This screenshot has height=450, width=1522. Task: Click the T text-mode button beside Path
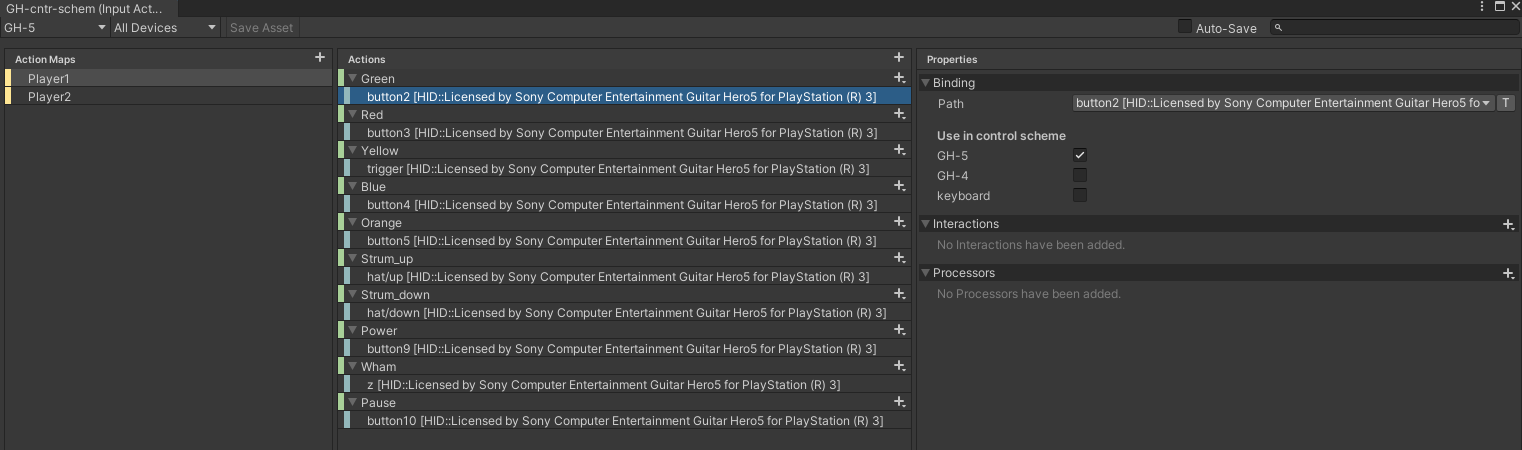[x=1506, y=103]
